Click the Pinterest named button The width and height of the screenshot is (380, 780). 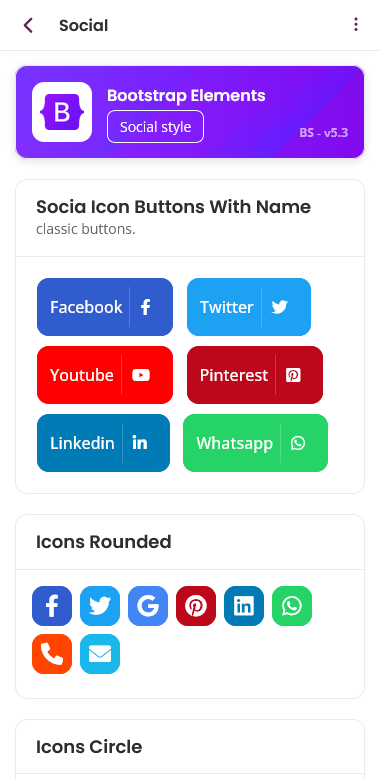[255, 375]
